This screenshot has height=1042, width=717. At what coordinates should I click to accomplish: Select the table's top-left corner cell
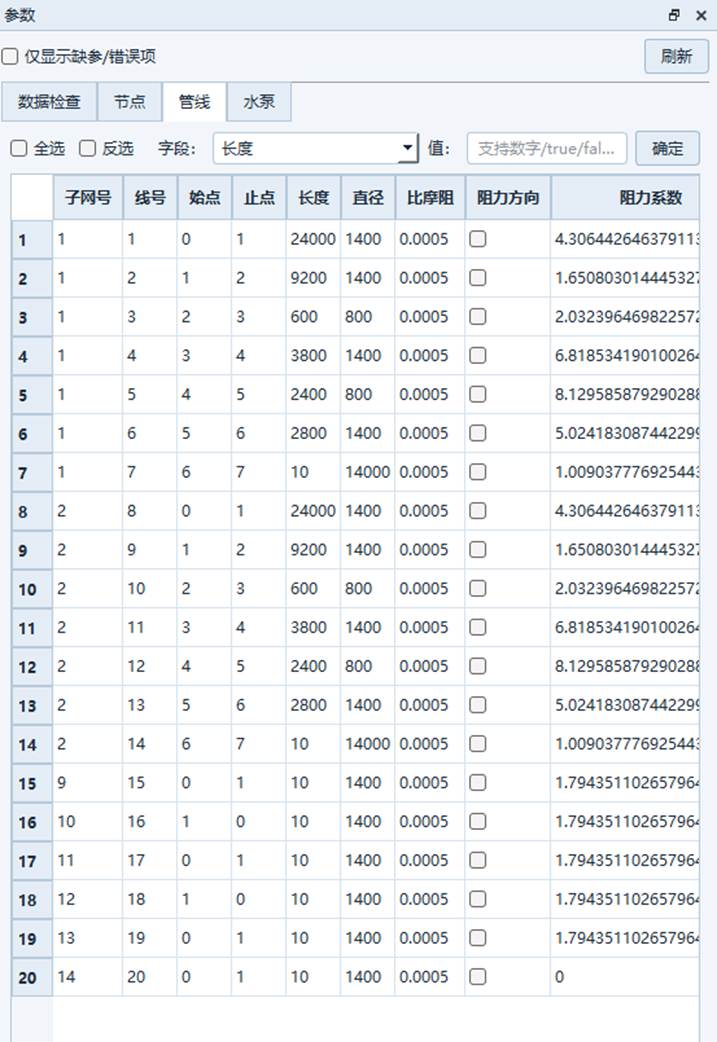point(32,198)
